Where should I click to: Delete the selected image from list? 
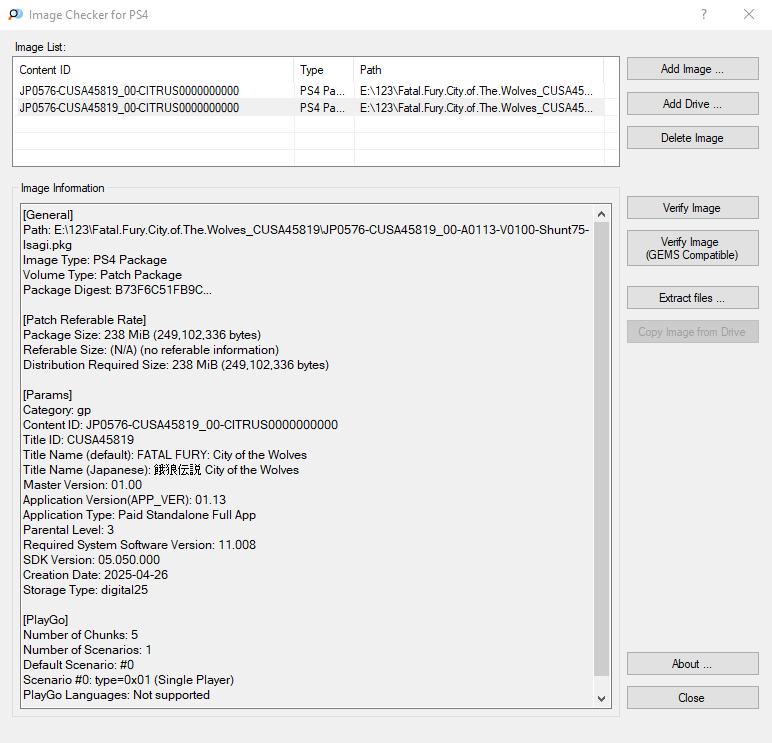tap(692, 138)
